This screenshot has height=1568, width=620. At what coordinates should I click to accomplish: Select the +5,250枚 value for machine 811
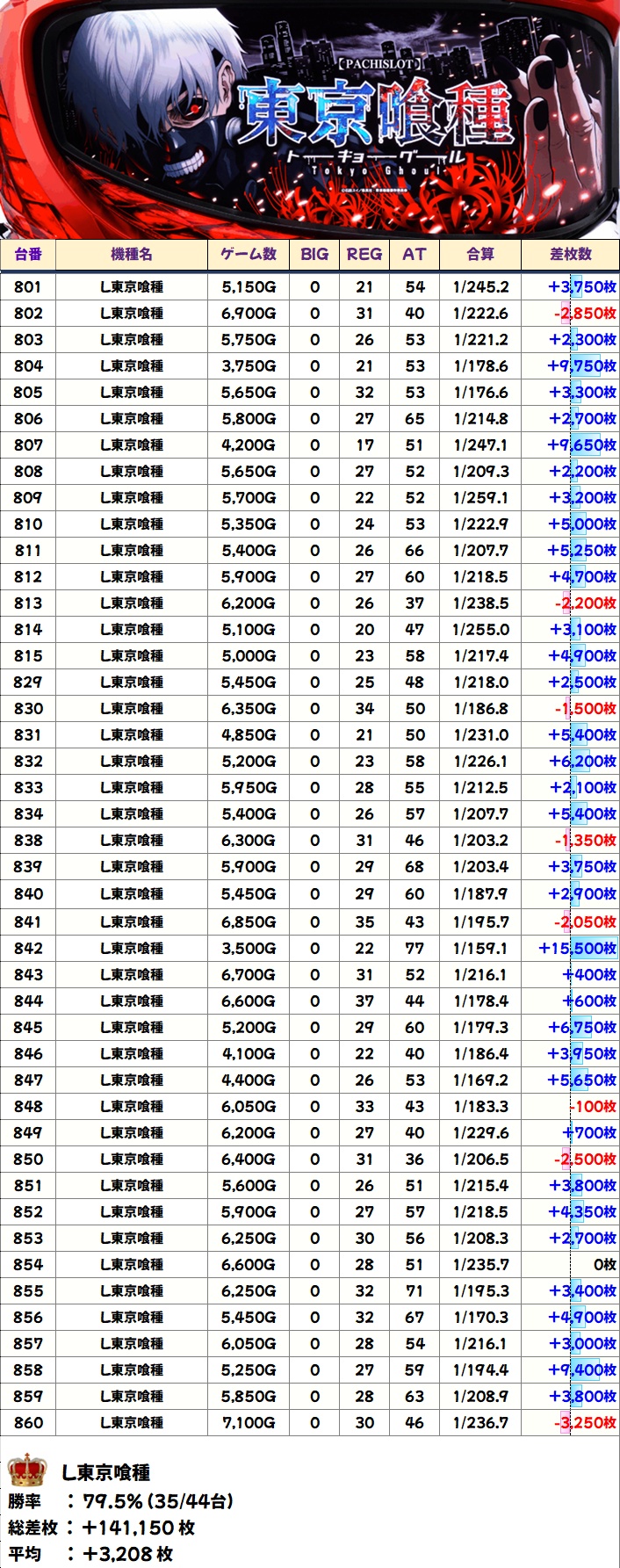click(x=582, y=550)
